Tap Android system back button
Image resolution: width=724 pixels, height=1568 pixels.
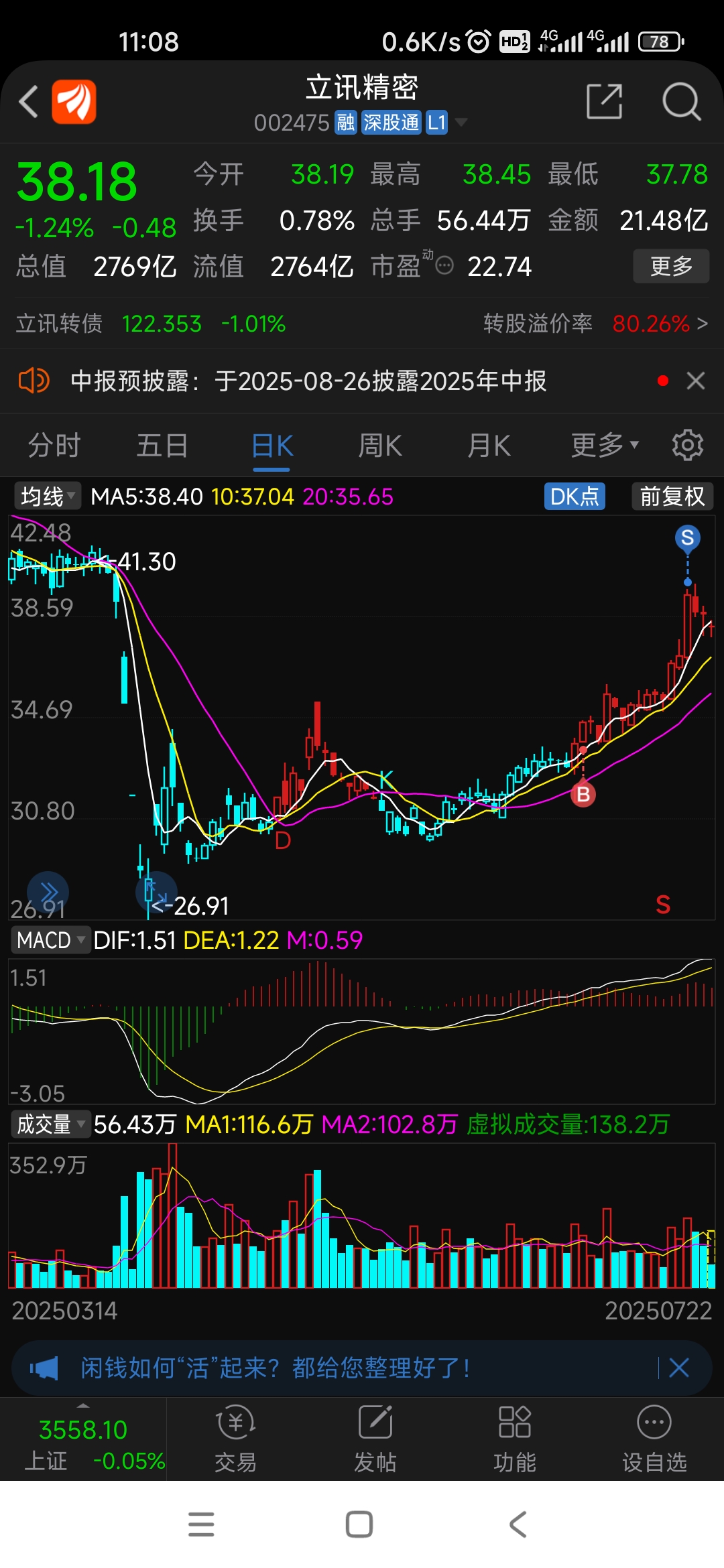coord(518,1524)
